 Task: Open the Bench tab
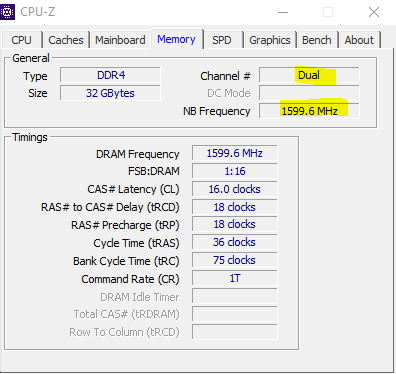click(317, 40)
